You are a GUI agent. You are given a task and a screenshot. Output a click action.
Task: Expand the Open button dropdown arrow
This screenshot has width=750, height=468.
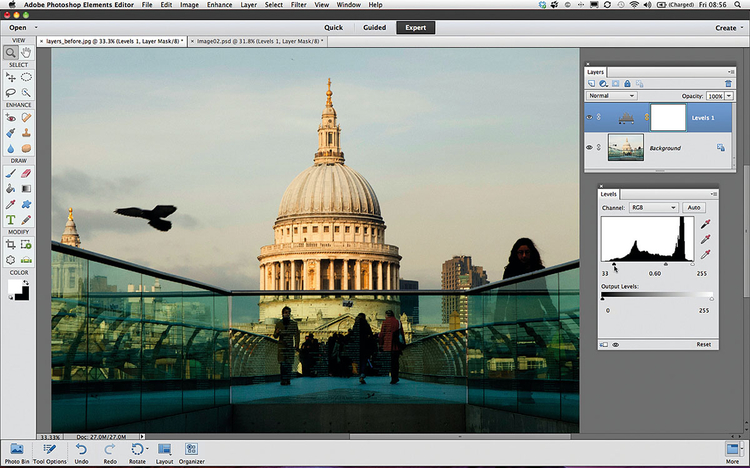point(36,28)
